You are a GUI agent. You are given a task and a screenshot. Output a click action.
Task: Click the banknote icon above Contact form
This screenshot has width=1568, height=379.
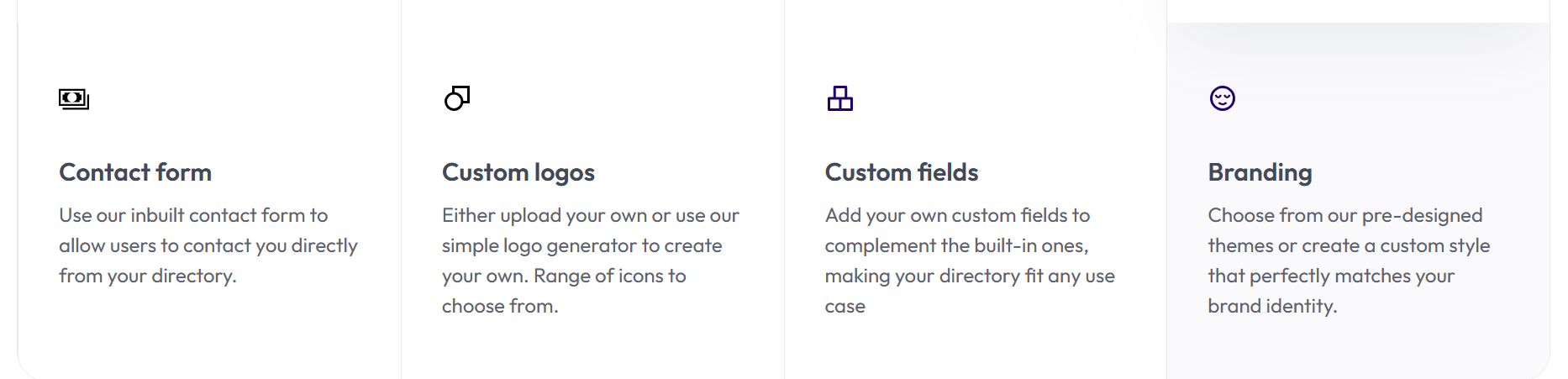(x=74, y=99)
